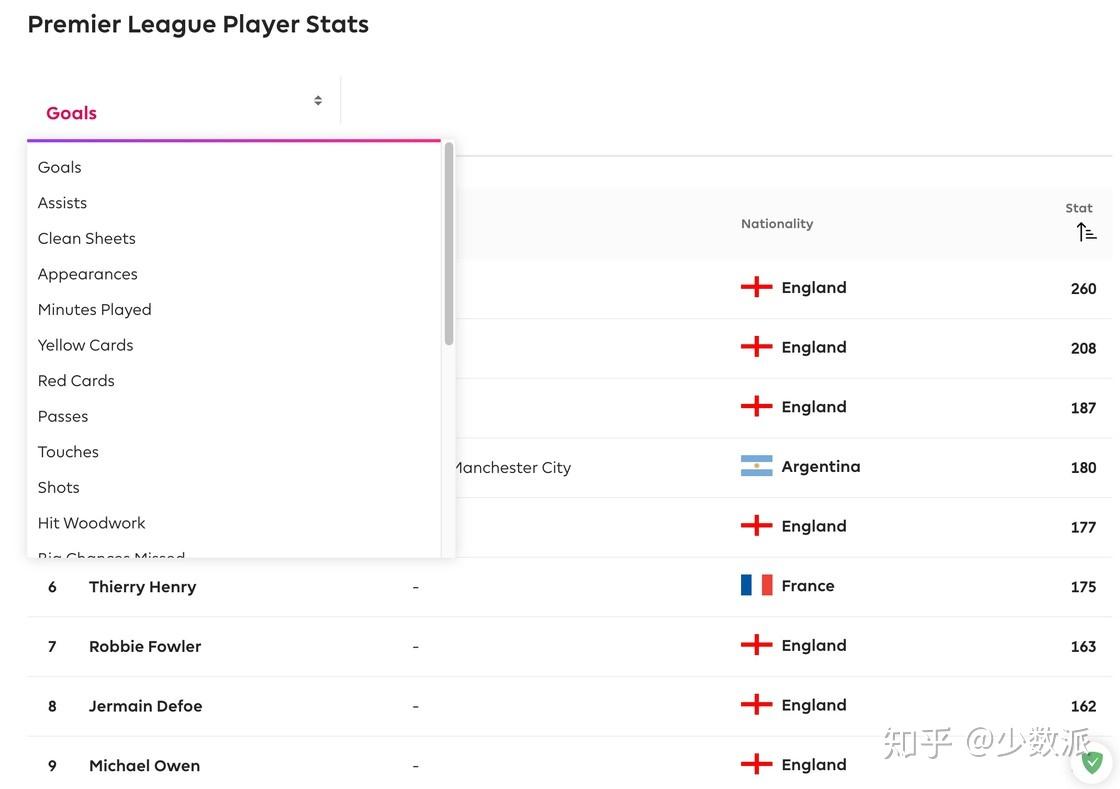Choose Minutes Played option
The height and width of the screenshot is (789, 1120).
[x=94, y=310]
